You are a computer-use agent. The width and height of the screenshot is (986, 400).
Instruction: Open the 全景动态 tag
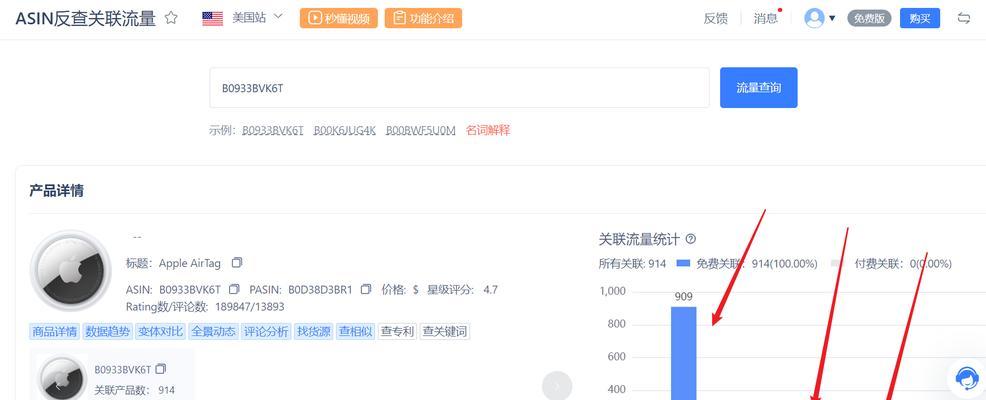[213, 331]
